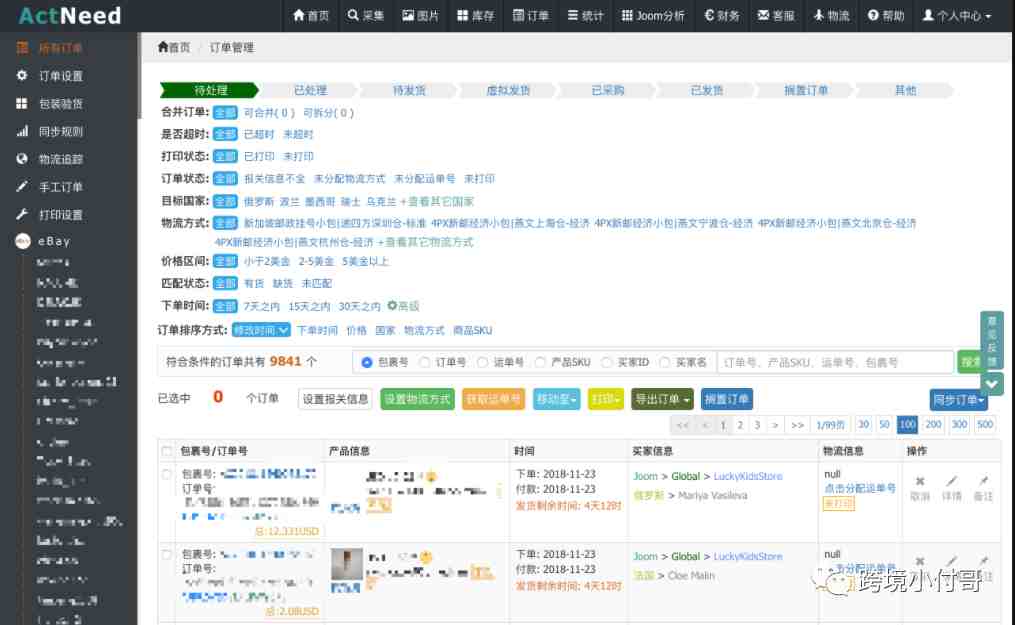Open 包装验货 grid icon in sidebar

click(22, 104)
